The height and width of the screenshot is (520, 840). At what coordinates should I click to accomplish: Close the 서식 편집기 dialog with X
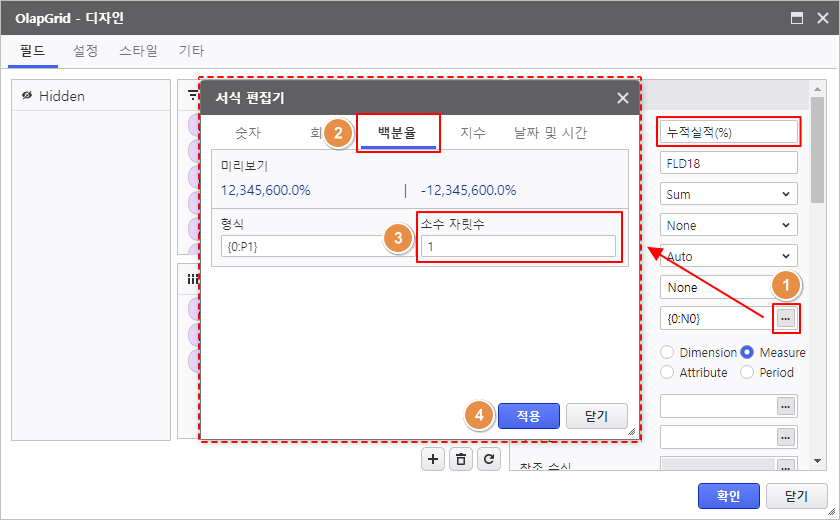coord(622,97)
